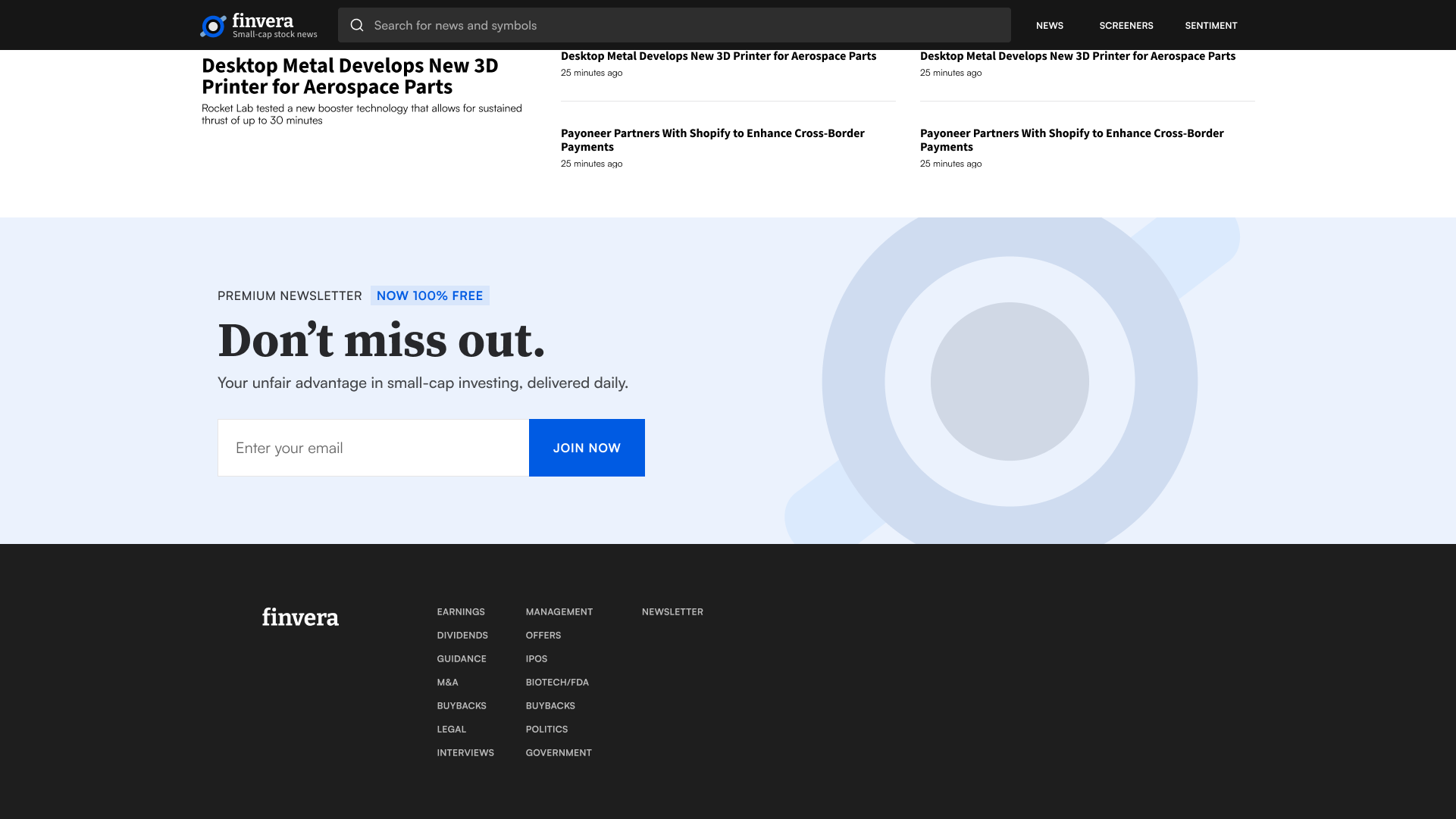This screenshot has width=1456, height=819.
Task: Open the Screeners menu item
Action: coord(1126,26)
